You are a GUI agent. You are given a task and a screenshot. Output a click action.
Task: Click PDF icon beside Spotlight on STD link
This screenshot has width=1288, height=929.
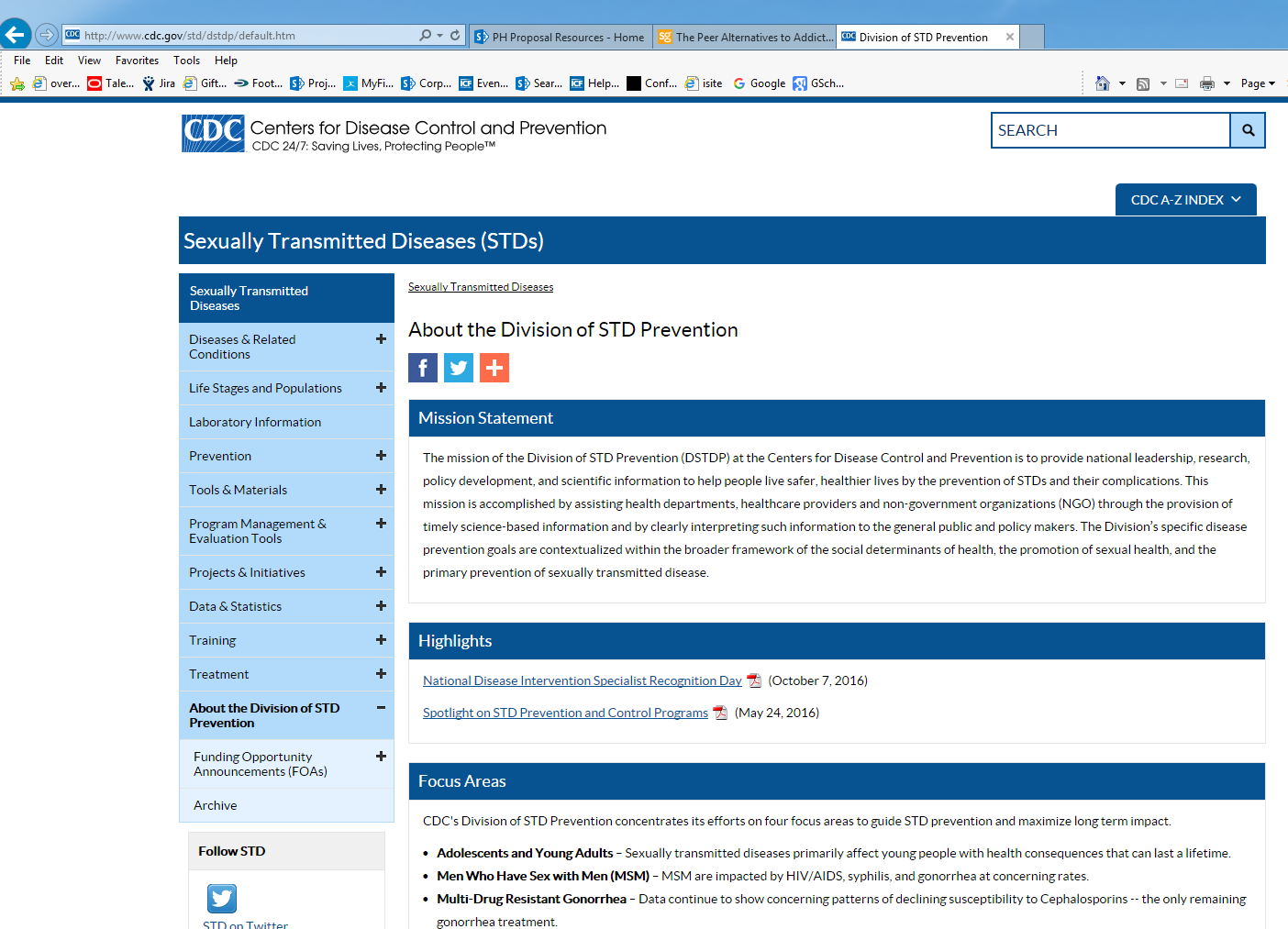pos(720,713)
